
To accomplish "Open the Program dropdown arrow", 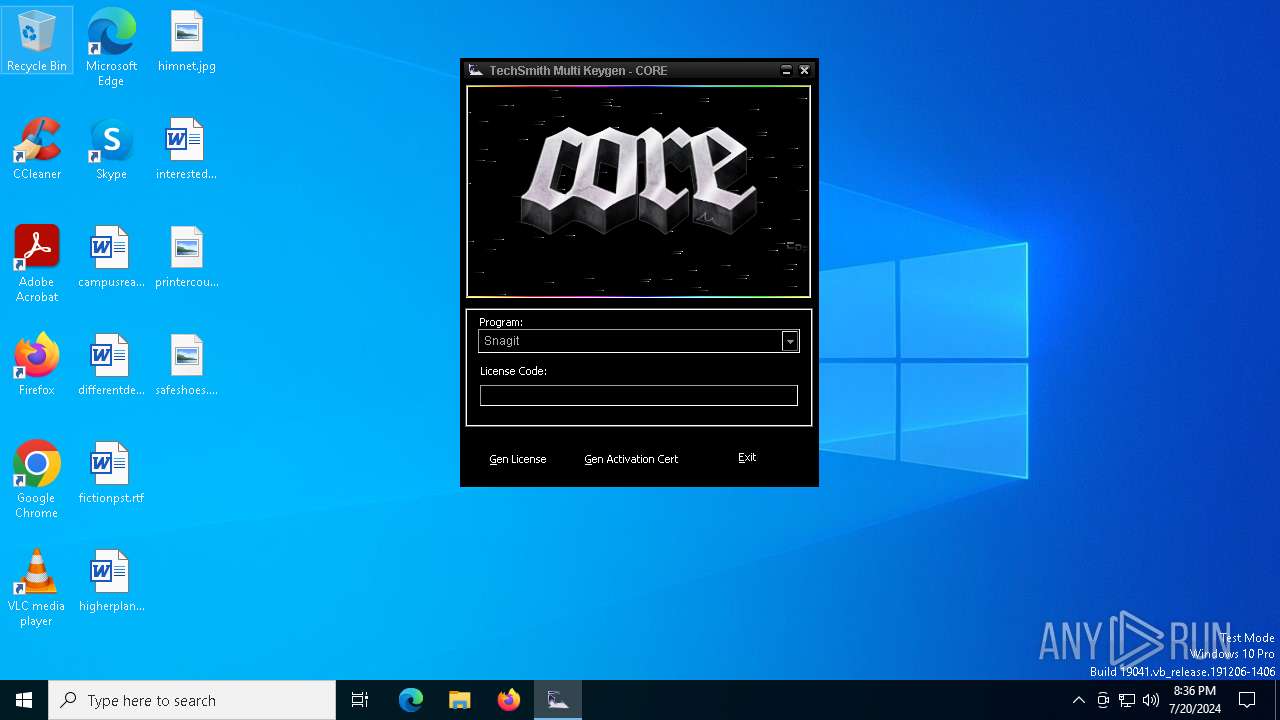I will click(790, 341).
